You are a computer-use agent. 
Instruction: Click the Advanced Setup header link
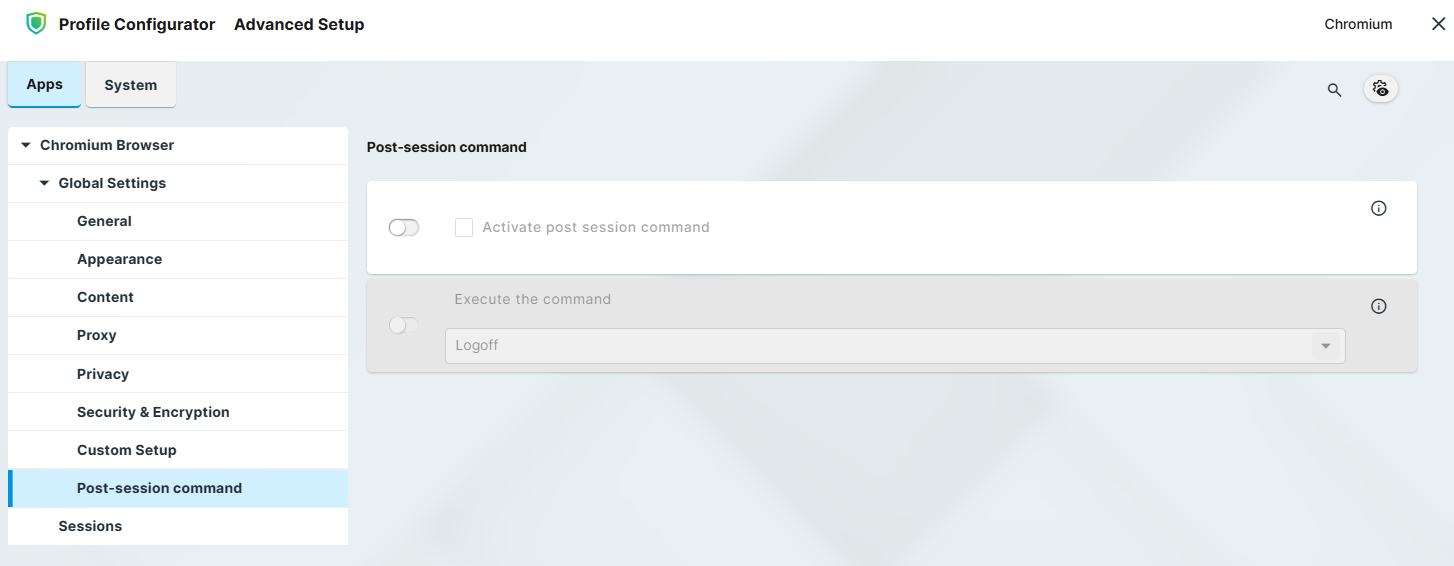click(x=299, y=24)
